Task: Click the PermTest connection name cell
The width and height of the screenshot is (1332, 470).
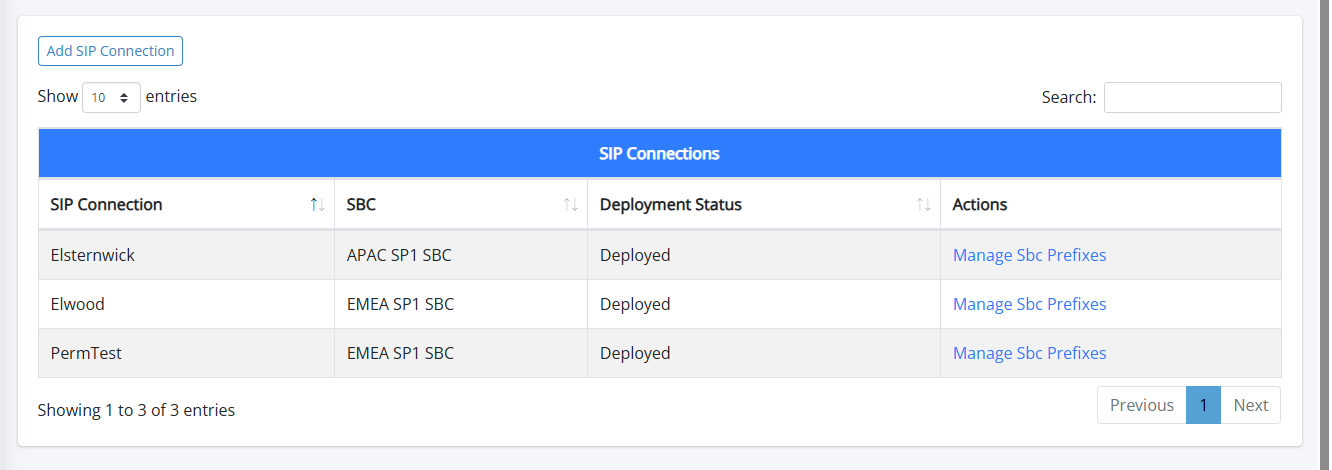Action: click(x=86, y=353)
